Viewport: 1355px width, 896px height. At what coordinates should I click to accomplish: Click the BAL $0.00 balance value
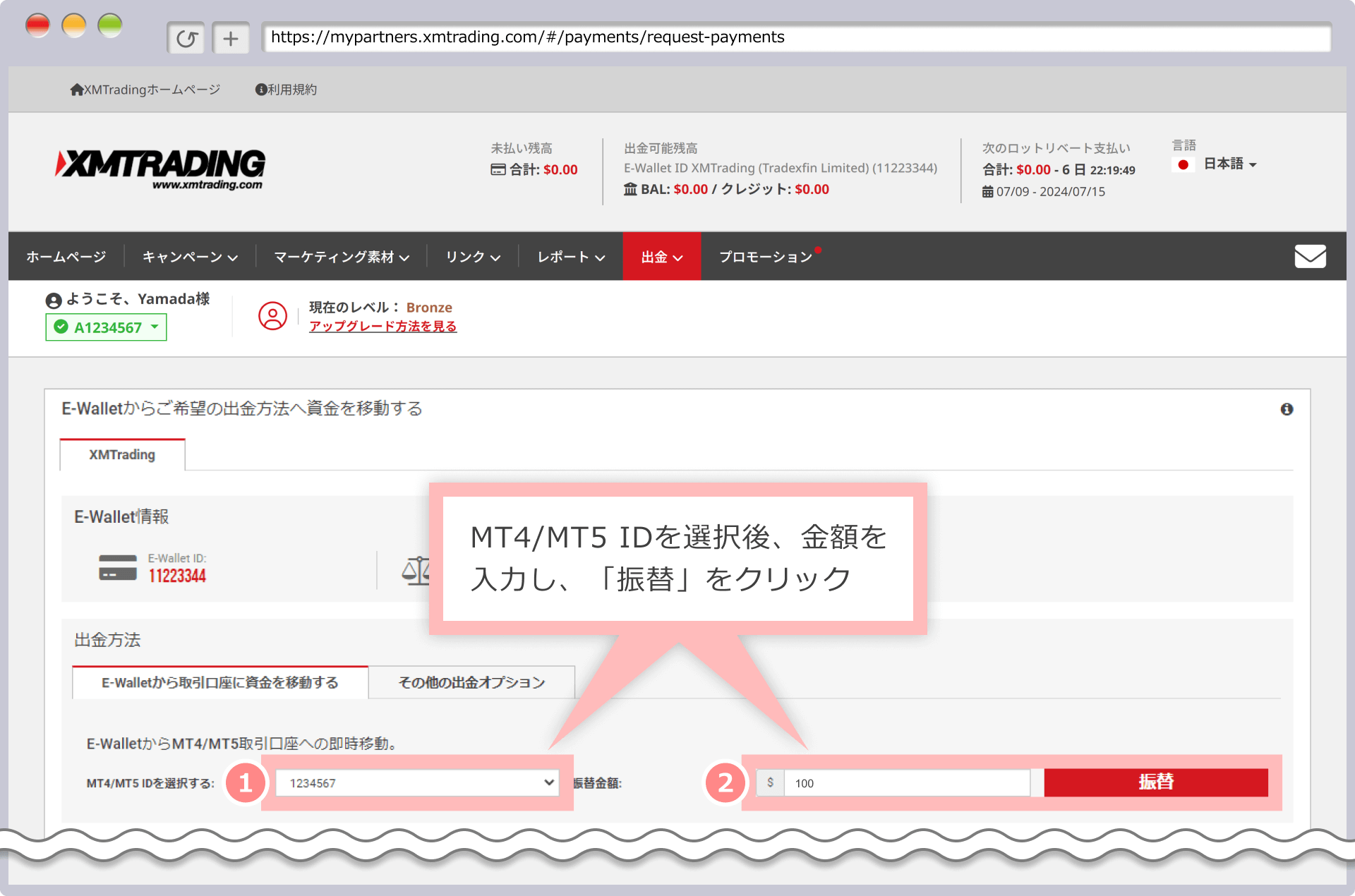(691, 190)
